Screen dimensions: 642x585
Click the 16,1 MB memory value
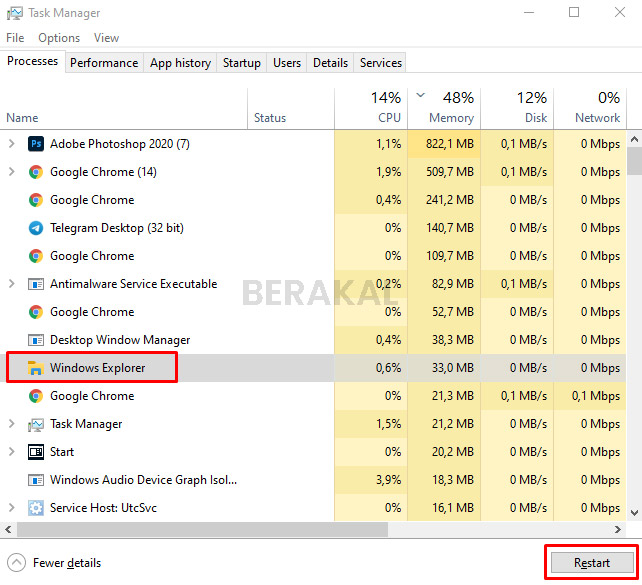(453, 508)
